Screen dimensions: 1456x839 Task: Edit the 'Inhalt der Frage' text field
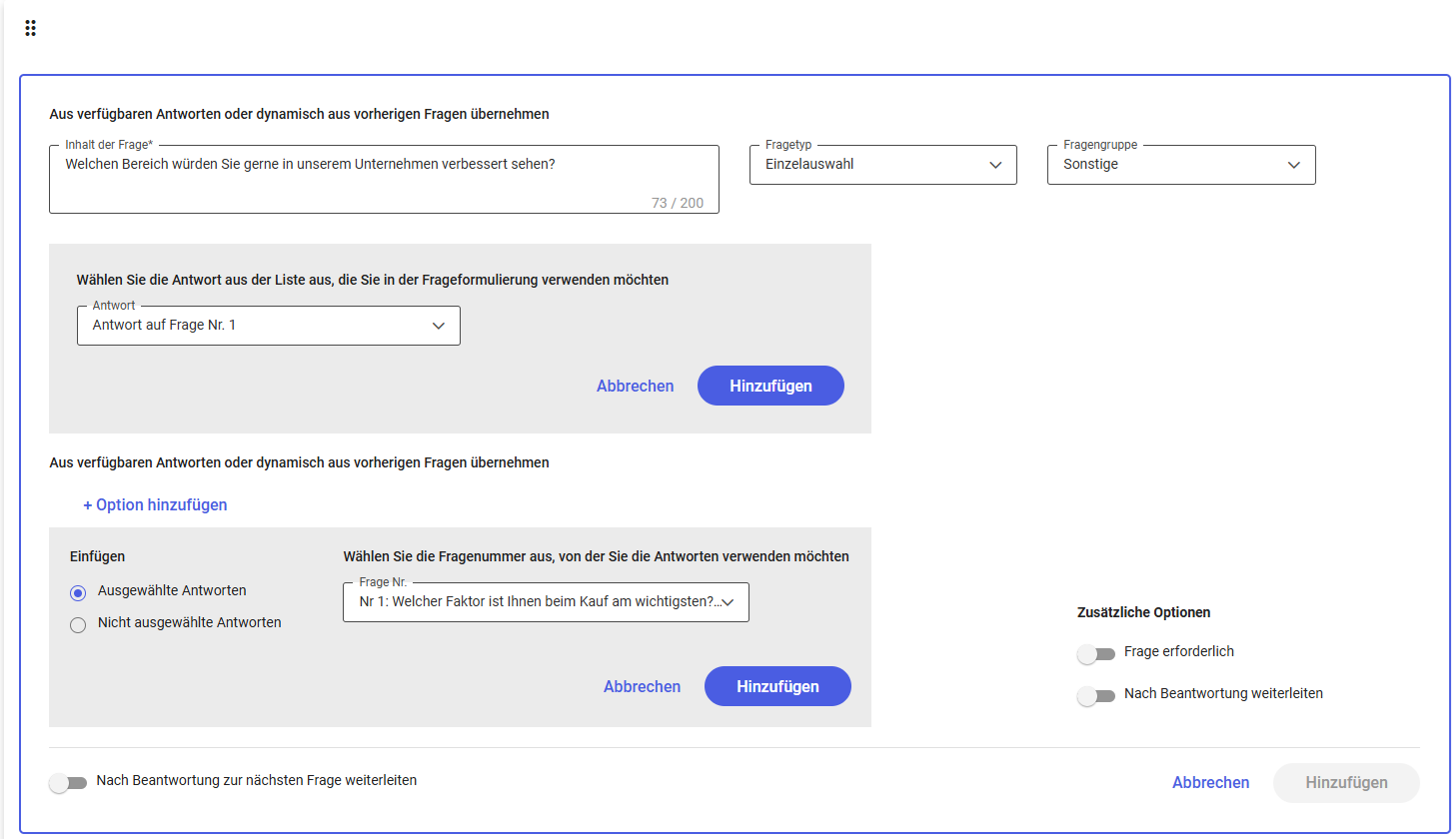tap(384, 179)
